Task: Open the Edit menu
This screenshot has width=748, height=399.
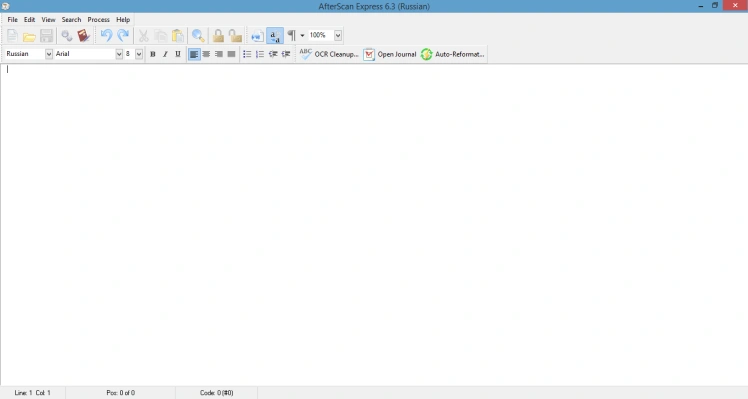Action: [30, 20]
